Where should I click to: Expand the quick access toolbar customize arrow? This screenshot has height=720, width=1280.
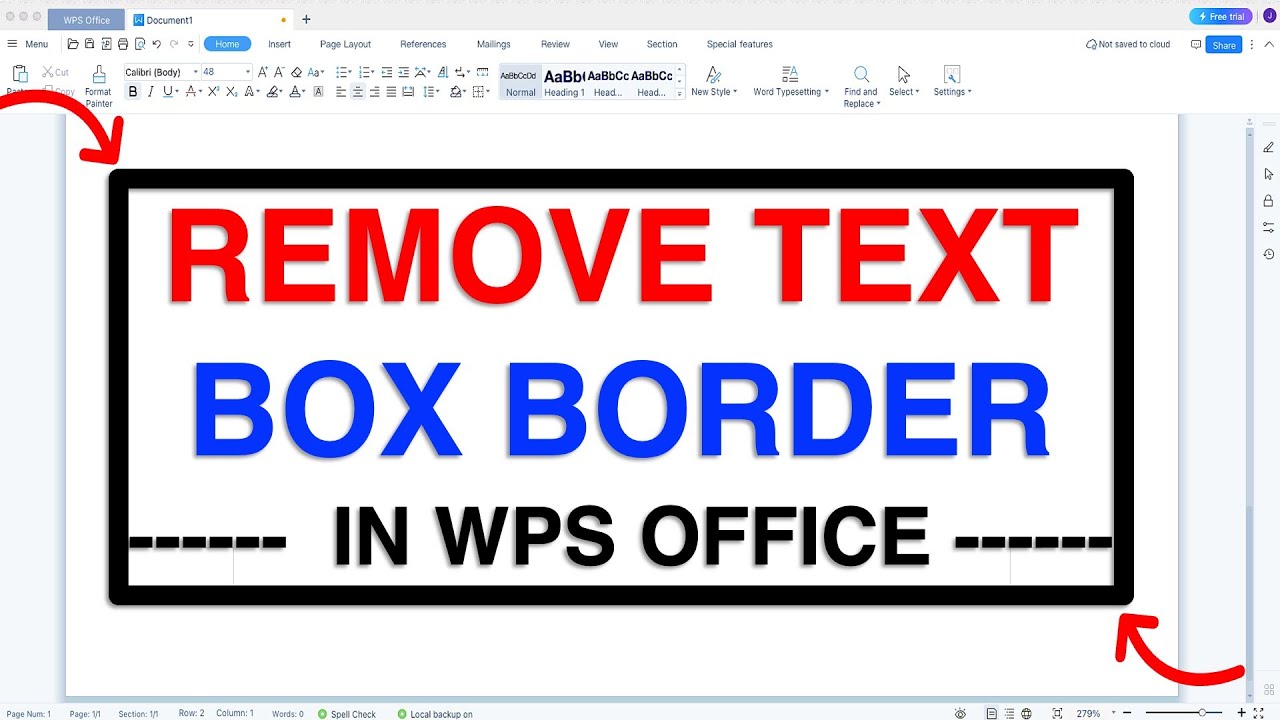click(x=191, y=44)
